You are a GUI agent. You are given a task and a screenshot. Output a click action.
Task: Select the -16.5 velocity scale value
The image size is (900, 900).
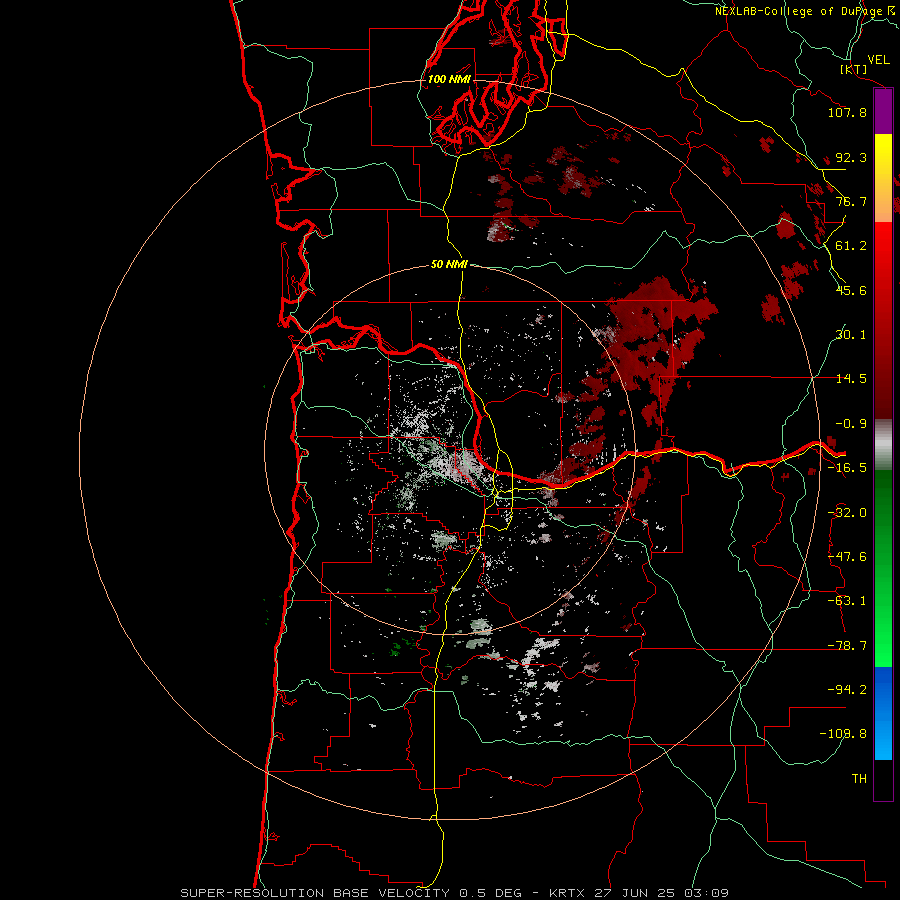[847, 468]
